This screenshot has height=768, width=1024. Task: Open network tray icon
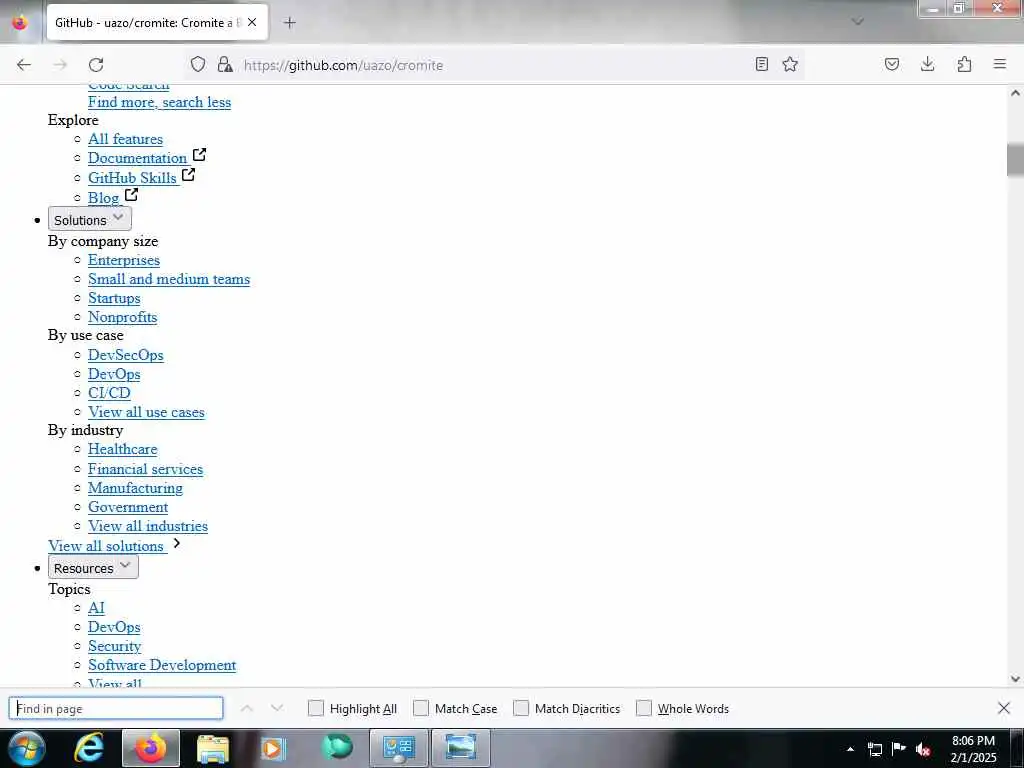coord(875,749)
